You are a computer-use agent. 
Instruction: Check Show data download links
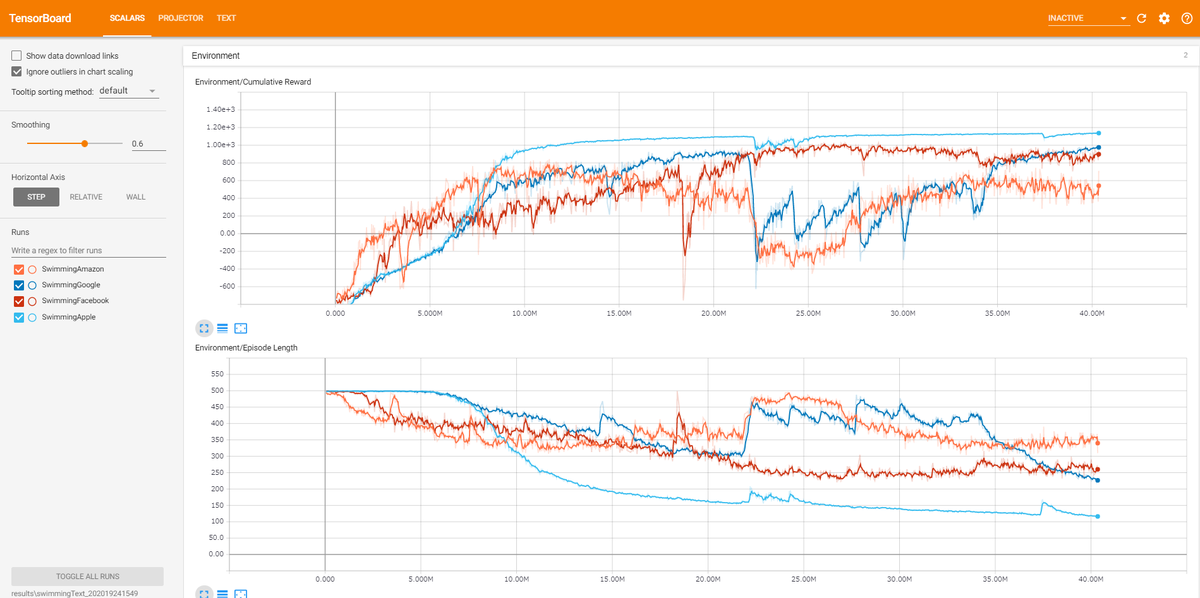click(x=17, y=56)
